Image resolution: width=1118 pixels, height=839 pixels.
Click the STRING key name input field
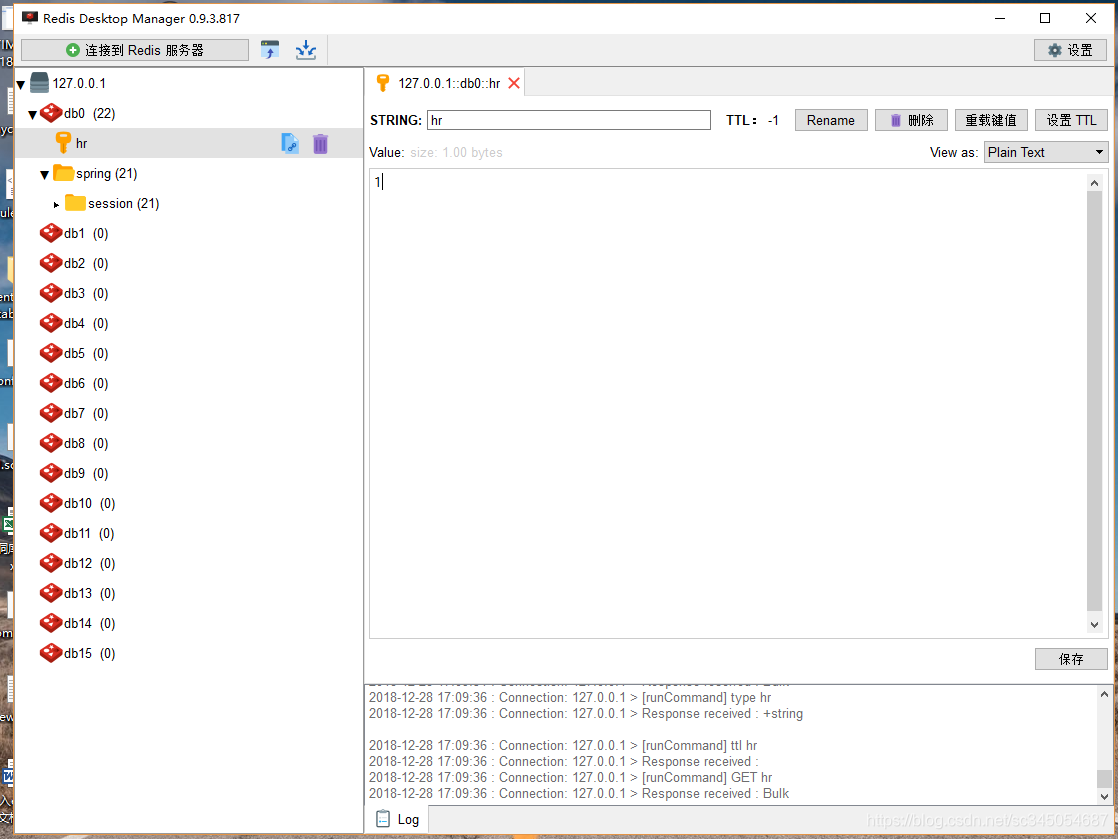(569, 120)
